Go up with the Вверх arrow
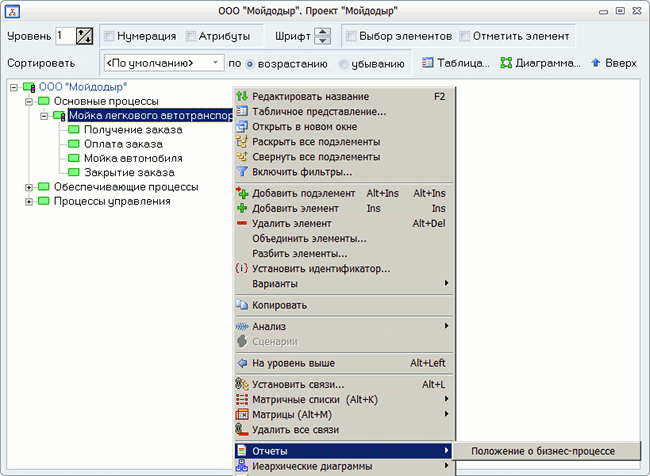 point(614,63)
